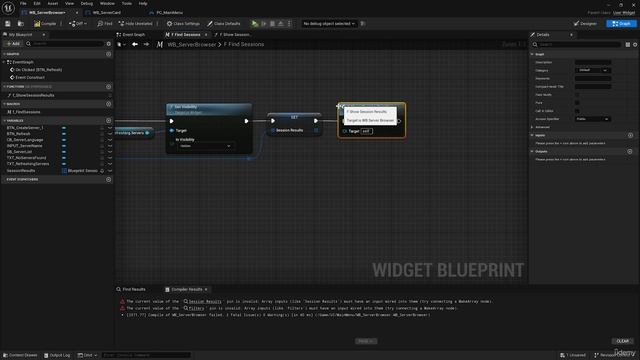Screen dimensions: 640x360
Task: Open the Access Specifier dropdown
Action: pyautogui.click(x=593, y=119)
